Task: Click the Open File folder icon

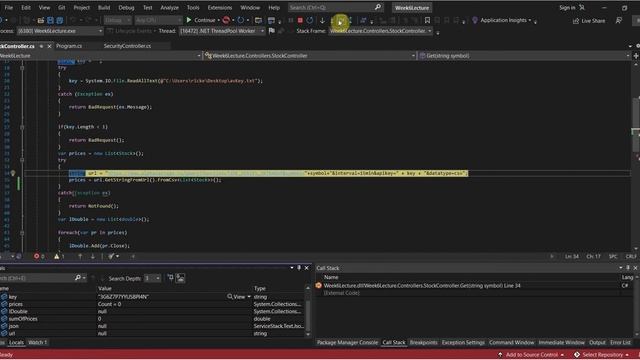Action: coord(40,20)
